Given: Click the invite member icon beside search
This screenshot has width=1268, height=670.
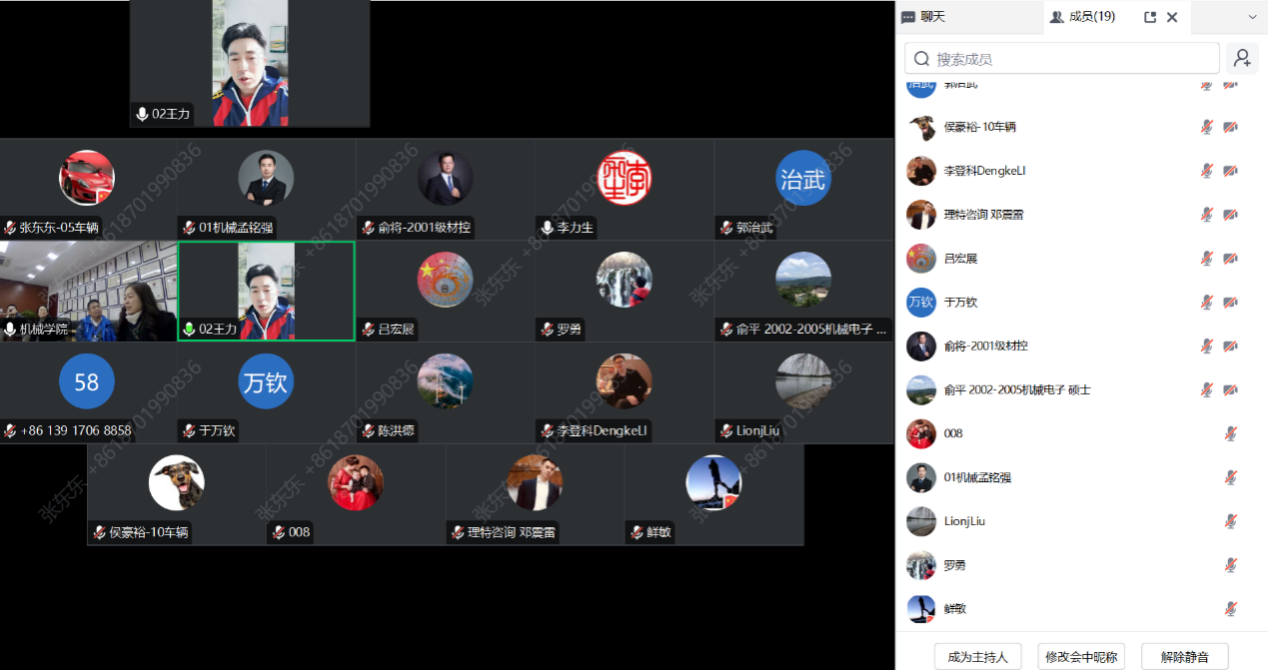Looking at the screenshot, I should 1242,58.
